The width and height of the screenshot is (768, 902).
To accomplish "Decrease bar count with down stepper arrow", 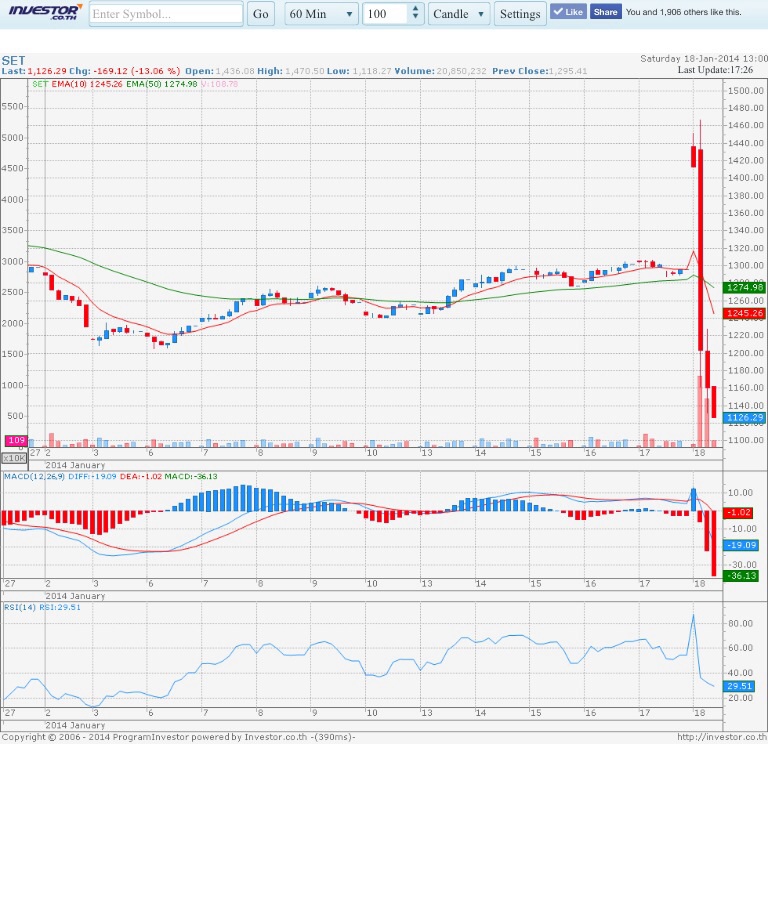I will pyautogui.click(x=415, y=18).
